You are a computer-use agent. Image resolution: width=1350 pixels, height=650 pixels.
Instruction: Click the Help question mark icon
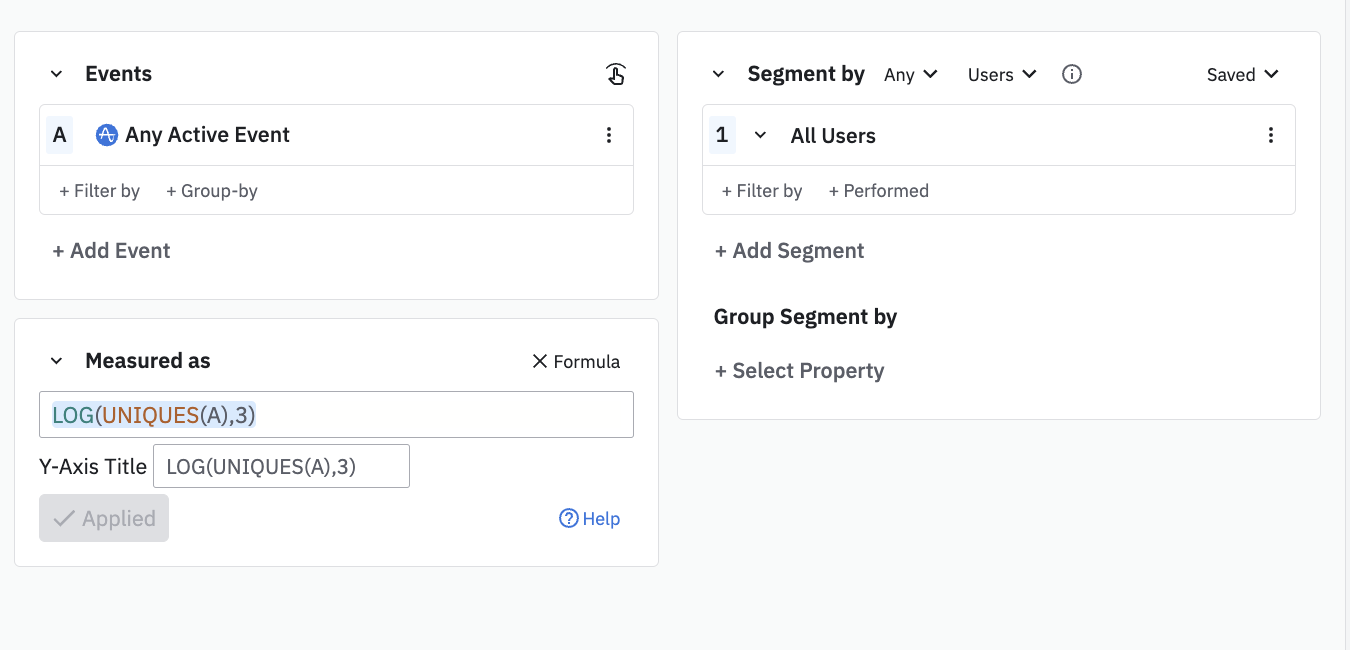click(x=569, y=518)
